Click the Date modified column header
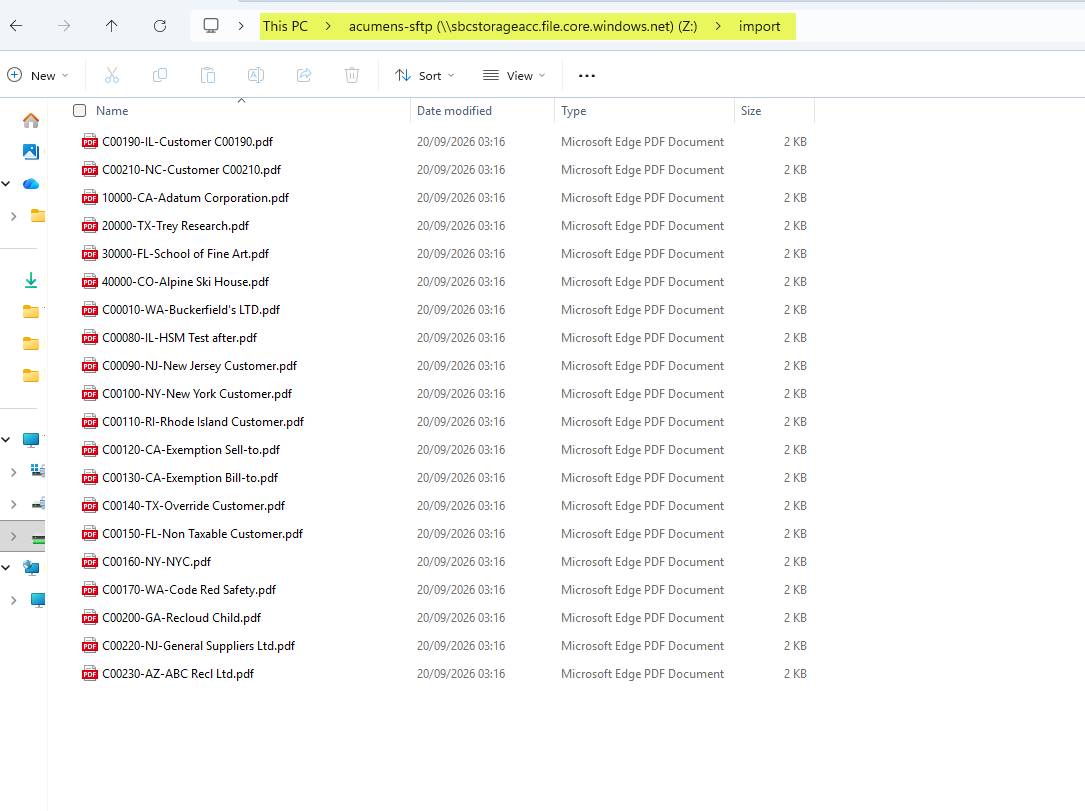The height and width of the screenshot is (811, 1085). (x=454, y=111)
